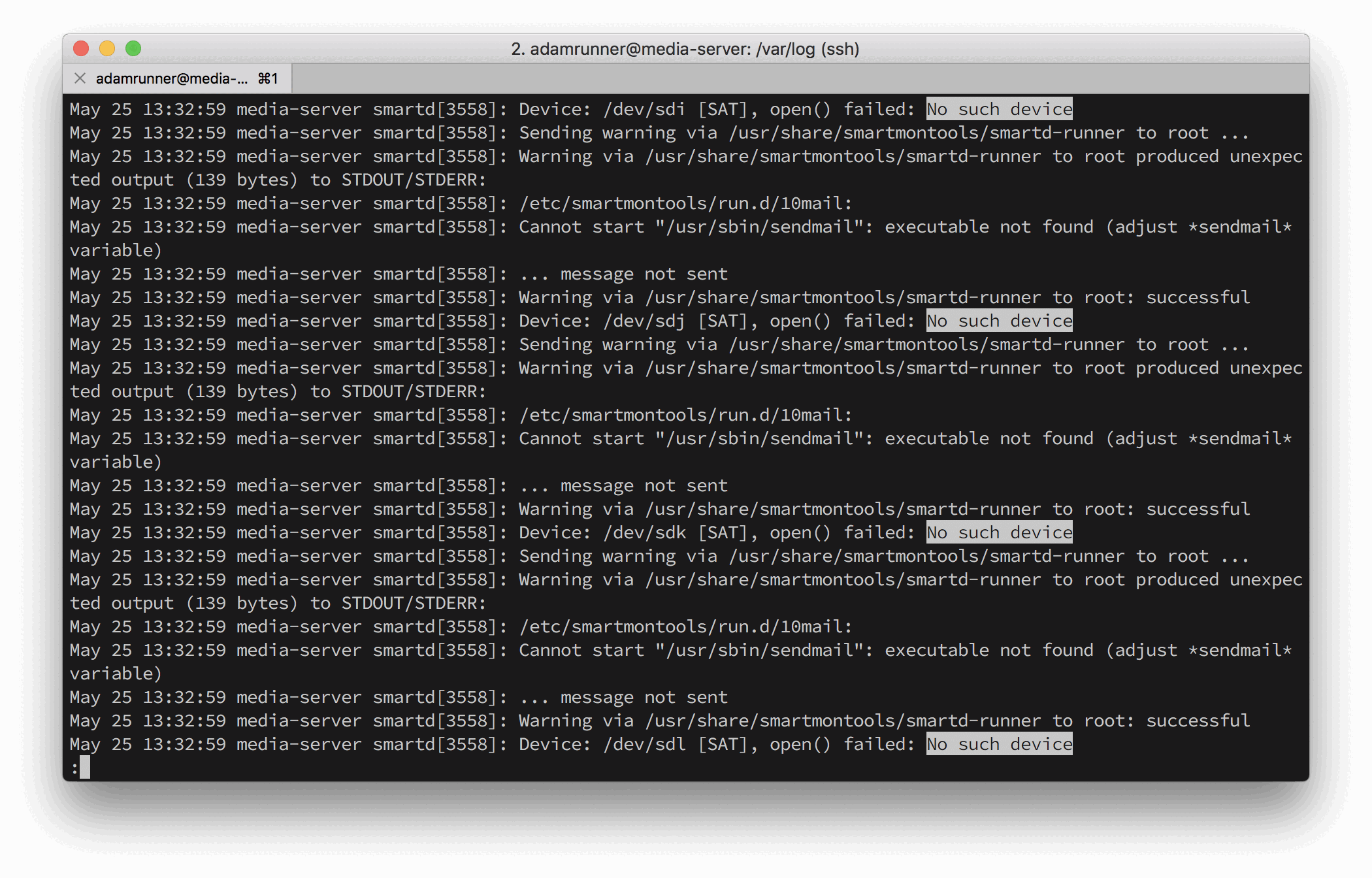Click highlighted 'No such device' on /dev/sdi line
The height and width of the screenshot is (878, 1372).
click(x=1000, y=109)
